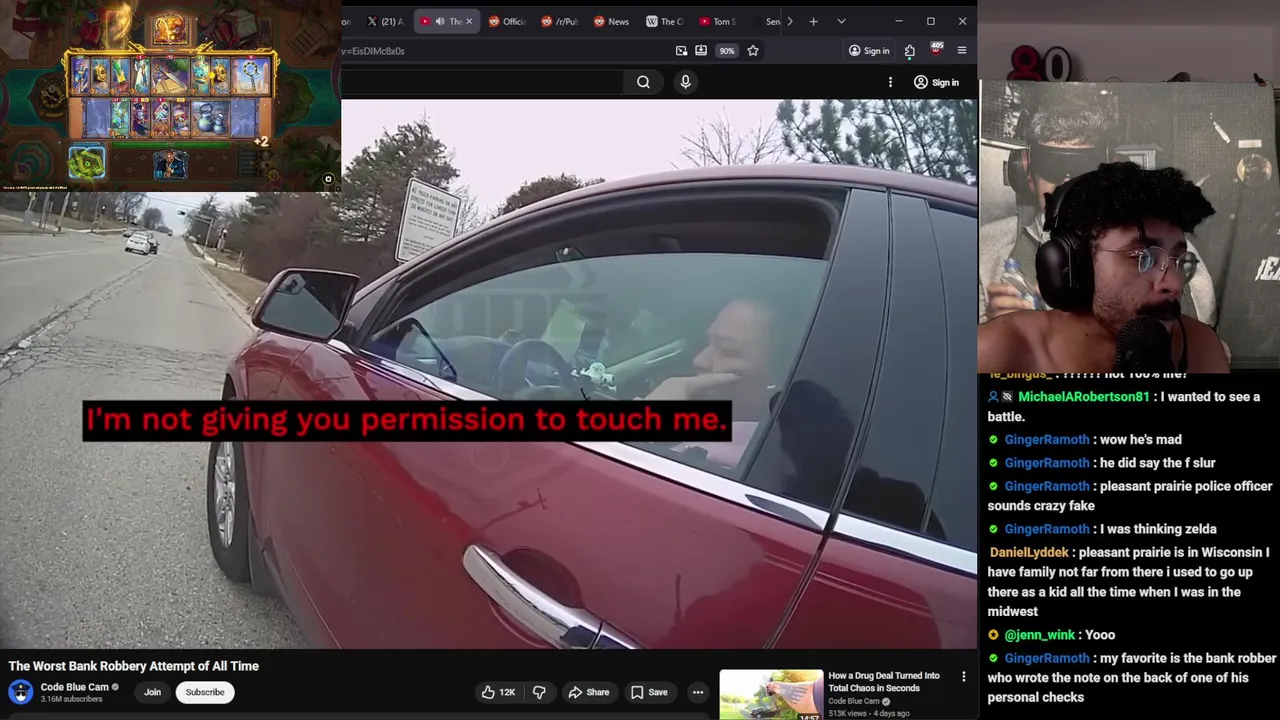
Task: Open YouTube settings three-dot menu
Action: tap(890, 82)
